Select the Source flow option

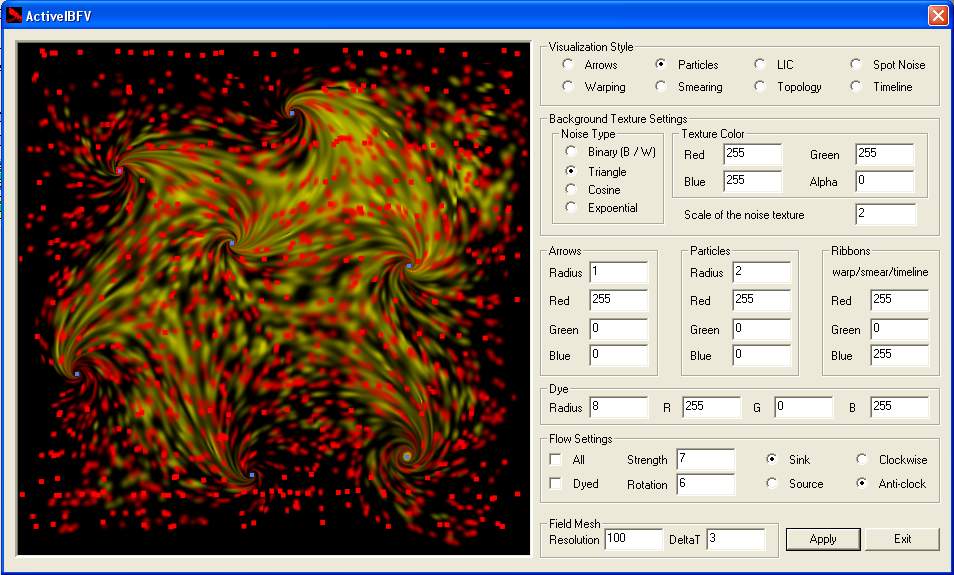click(772, 484)
